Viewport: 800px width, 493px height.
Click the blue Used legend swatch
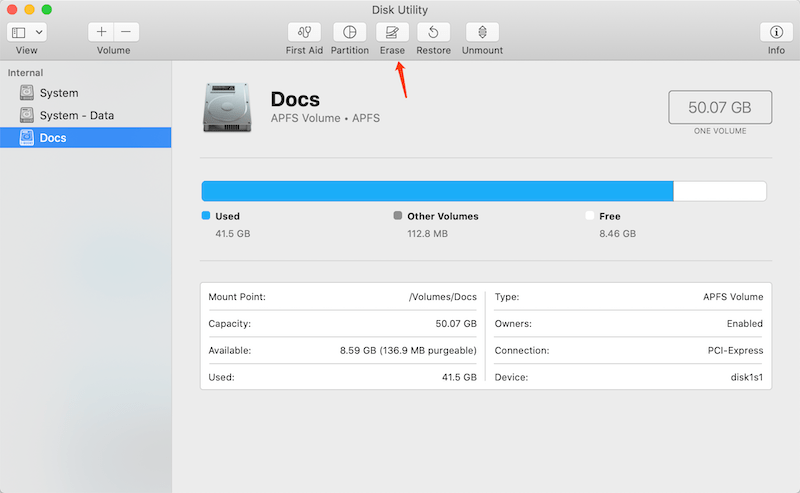point(206,216)
